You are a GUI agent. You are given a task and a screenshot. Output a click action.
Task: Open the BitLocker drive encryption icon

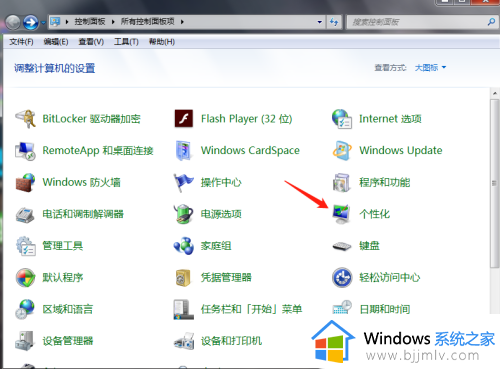(x=25, y=119)
